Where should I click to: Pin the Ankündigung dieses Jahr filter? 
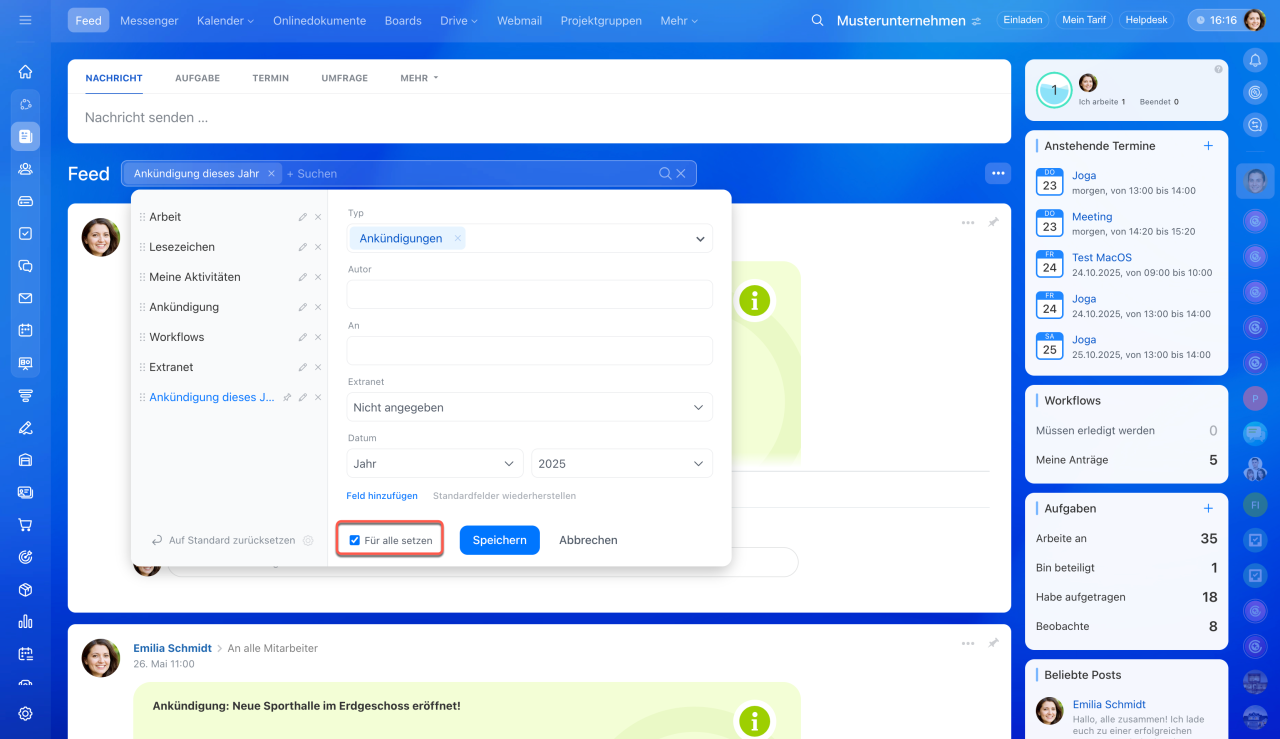pos(287,397)
